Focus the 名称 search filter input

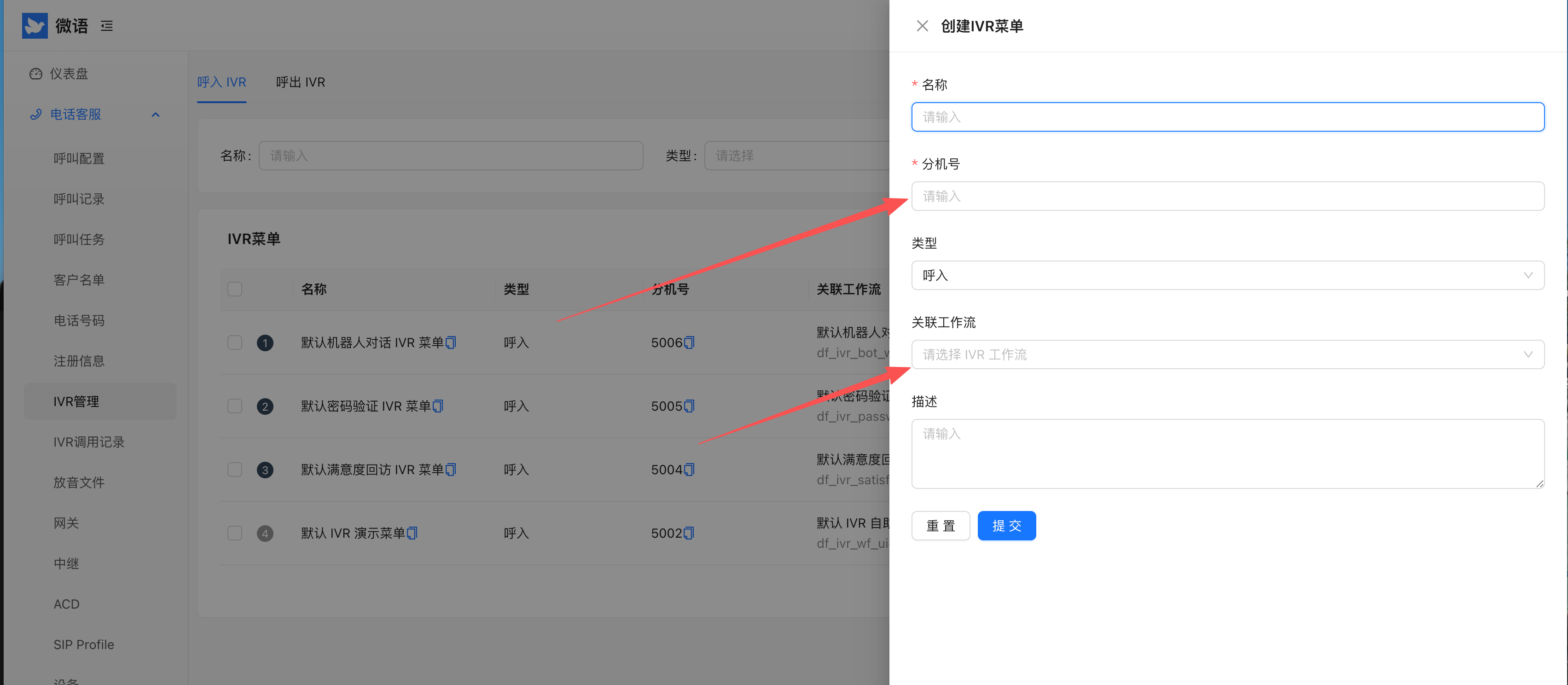451,156
